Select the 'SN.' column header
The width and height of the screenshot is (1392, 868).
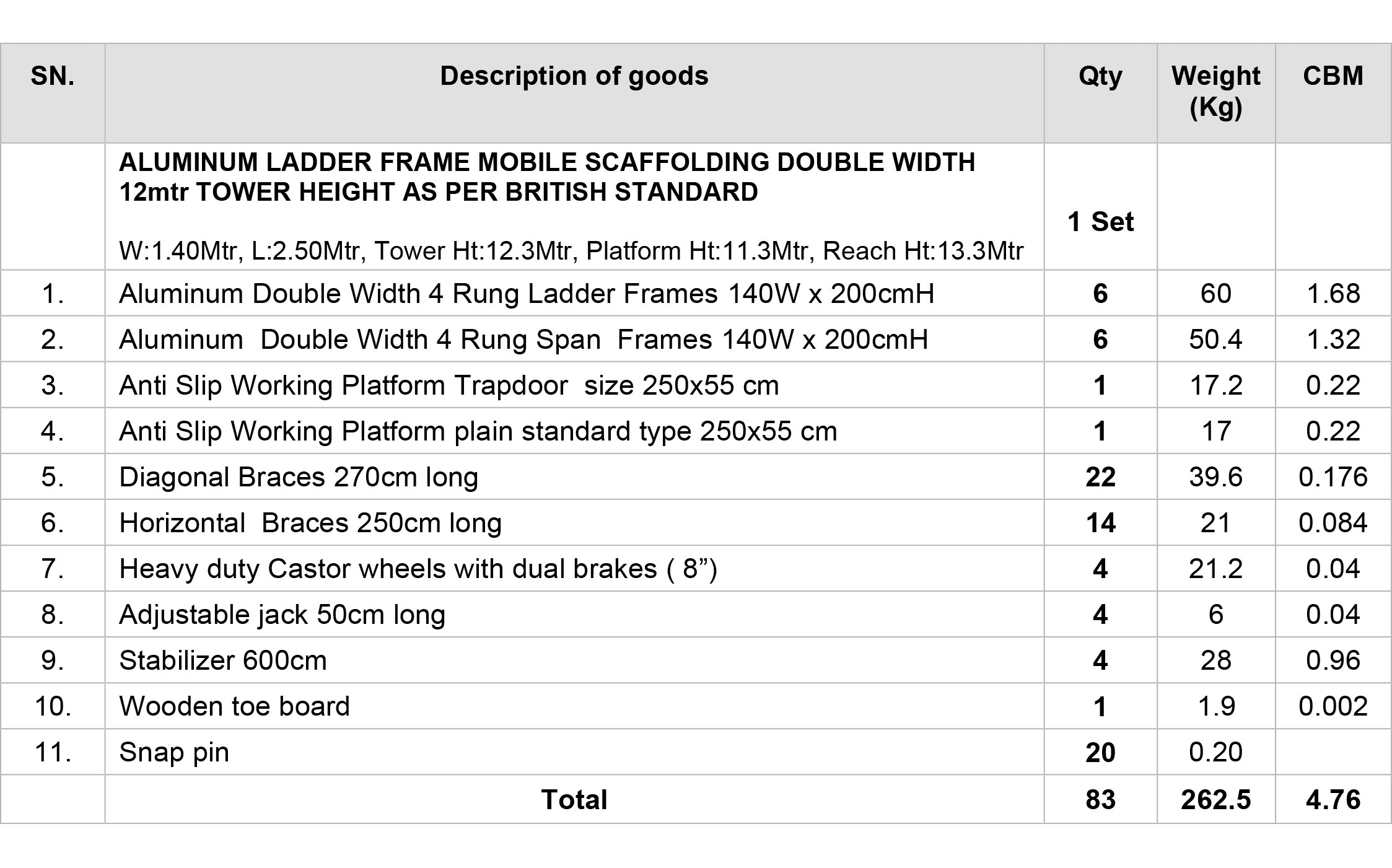[53, 93]
